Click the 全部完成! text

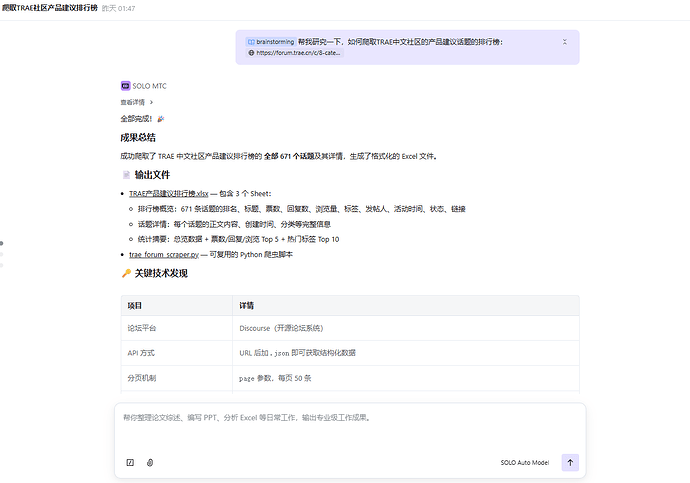(136, 119)
